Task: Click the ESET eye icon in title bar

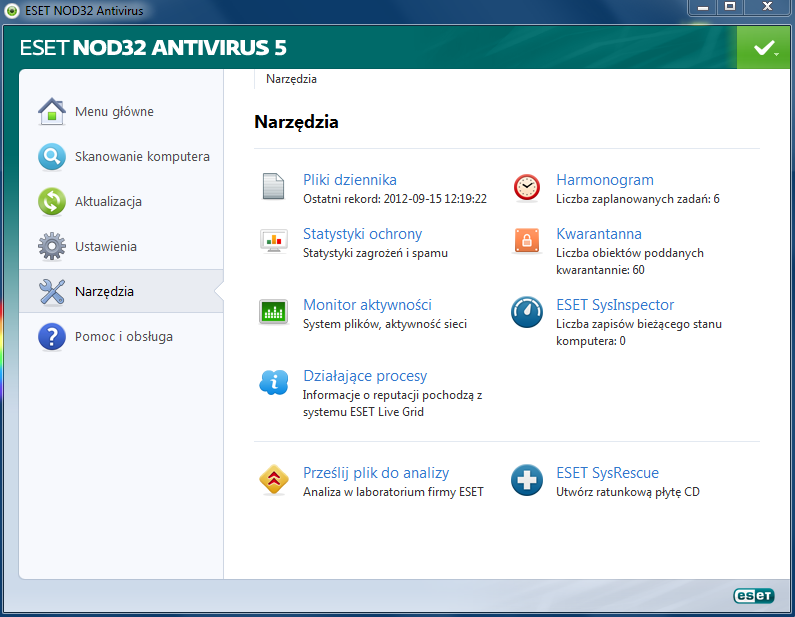Action: tap(12, 11)
